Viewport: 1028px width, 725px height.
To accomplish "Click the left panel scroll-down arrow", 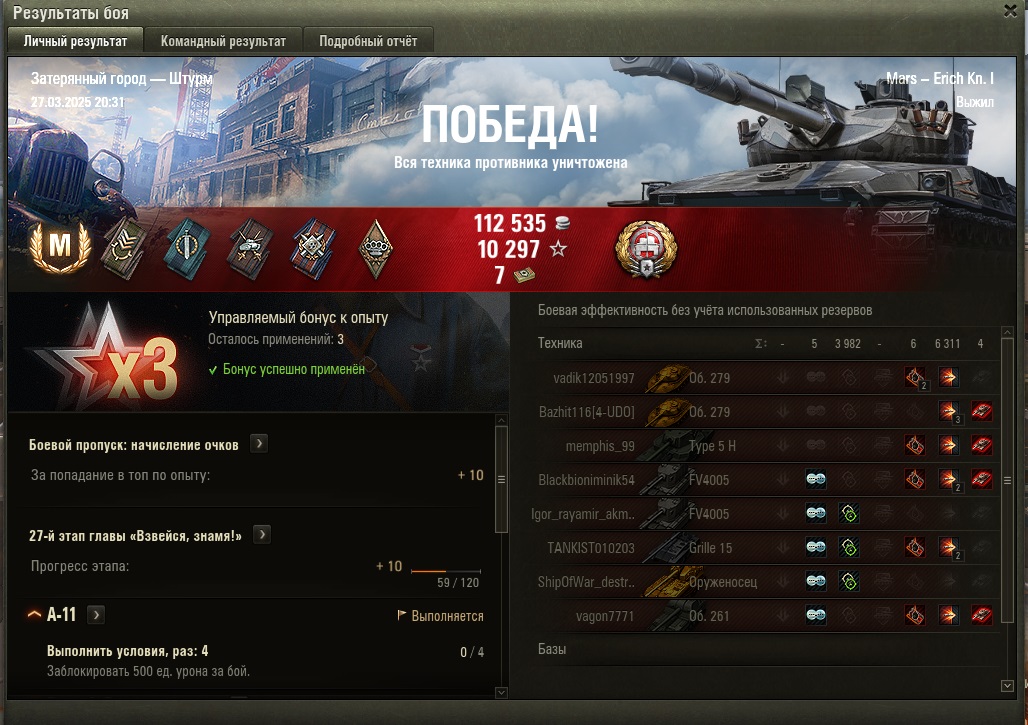I will (x=501, y=692).
